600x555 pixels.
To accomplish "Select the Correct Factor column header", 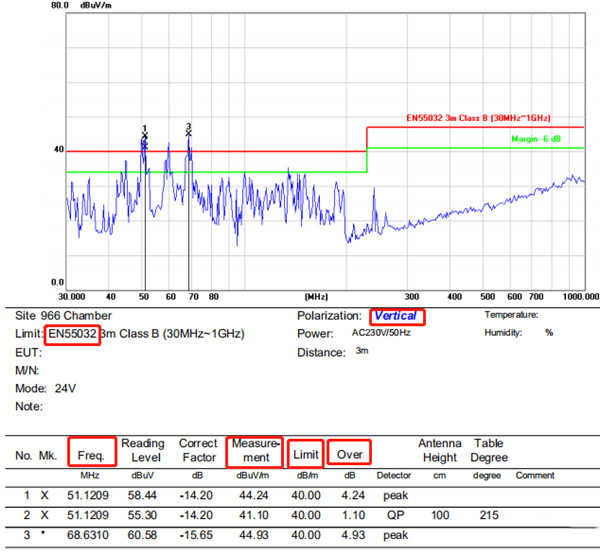I will [x=198, y=450].
